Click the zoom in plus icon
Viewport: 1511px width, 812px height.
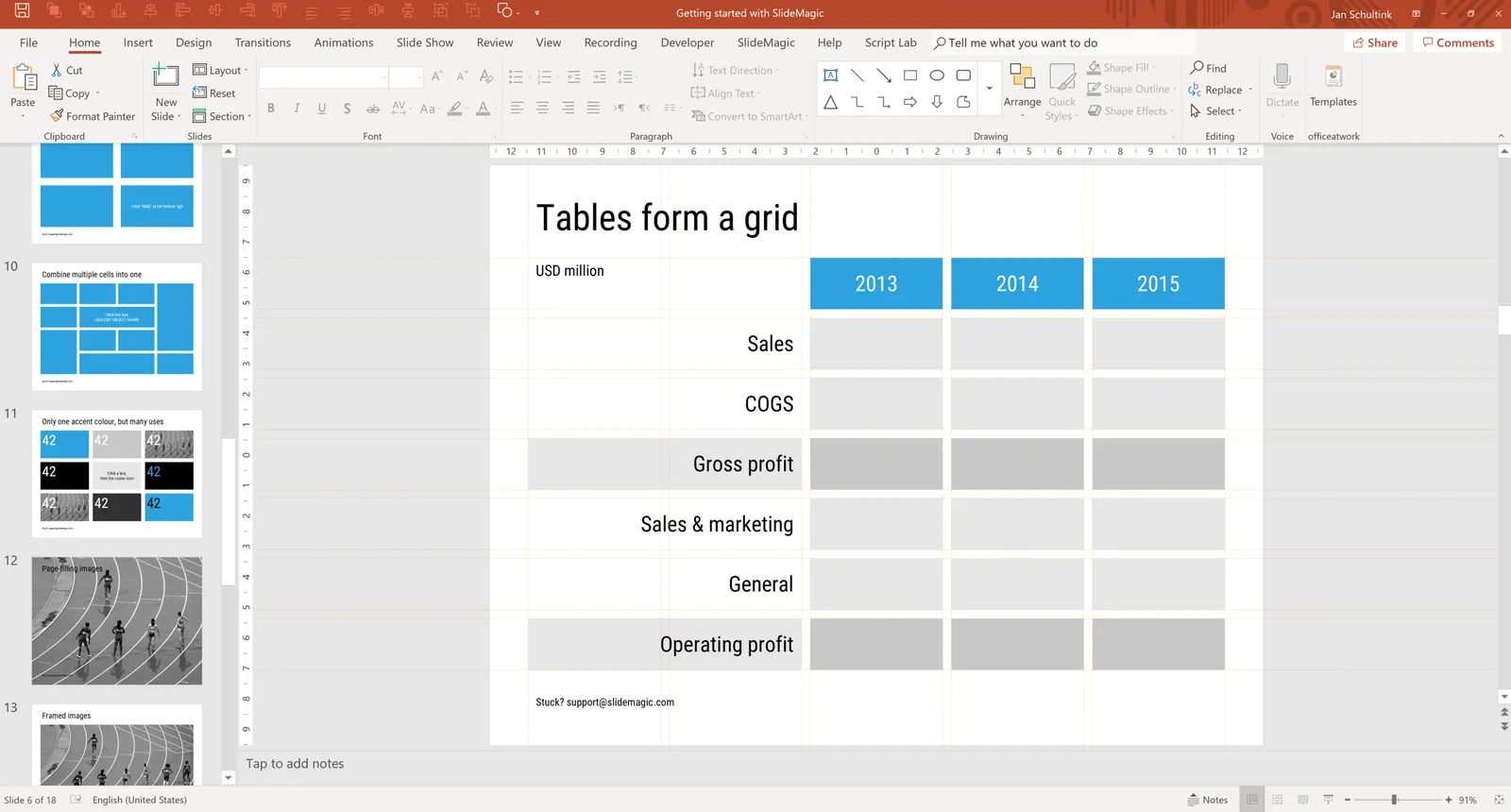[1449, 800]
